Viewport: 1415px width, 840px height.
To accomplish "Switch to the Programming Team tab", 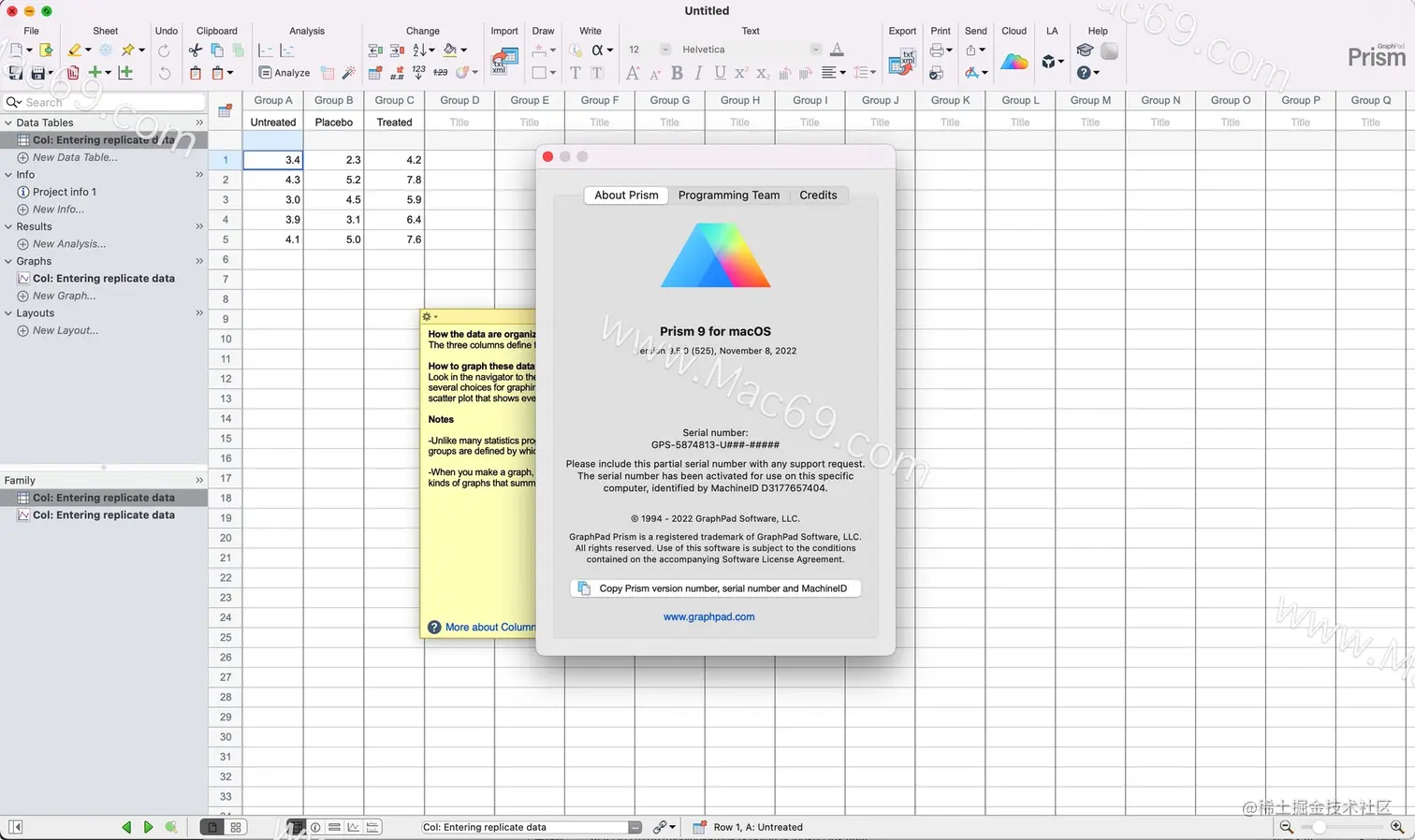I will pyautogui.click(x=729, y=196).
